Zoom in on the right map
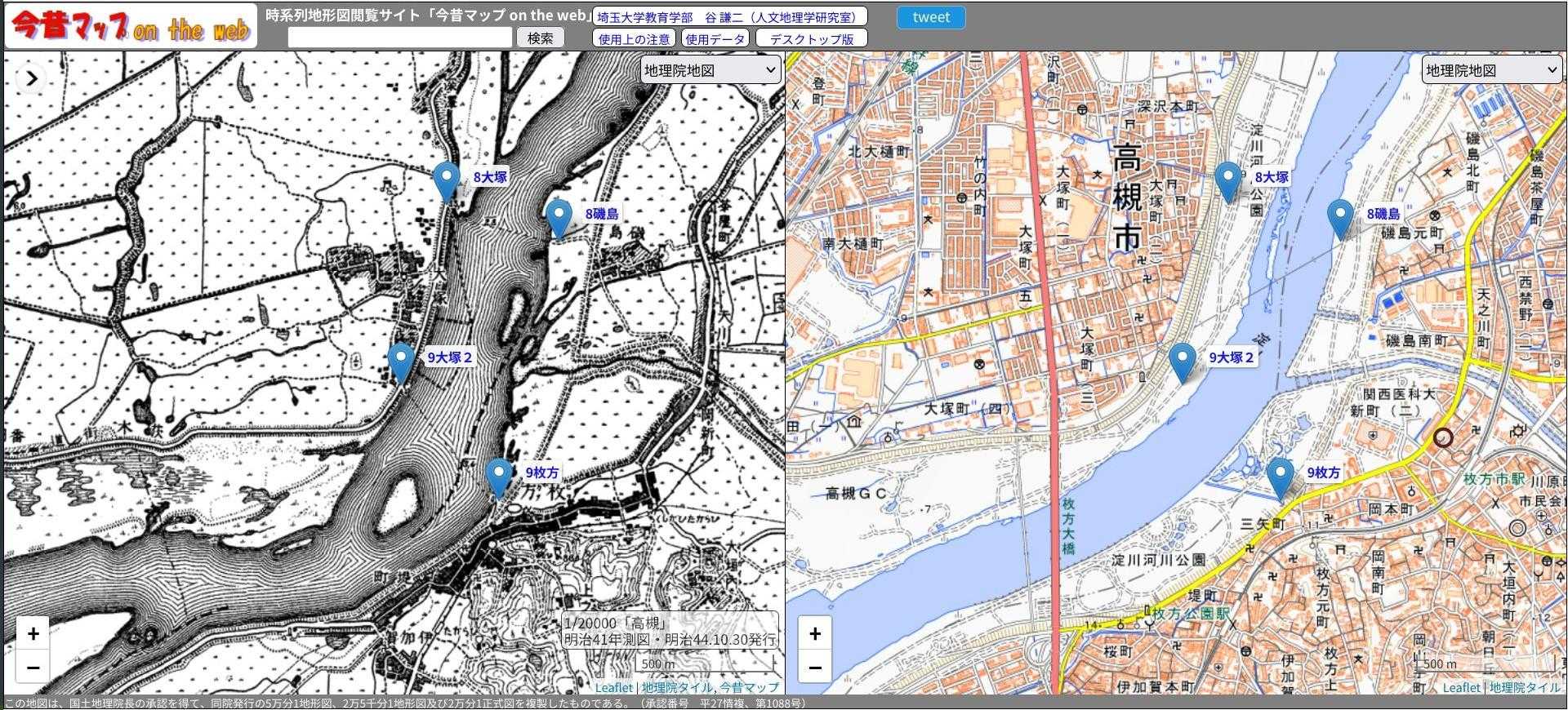The width and height of the screenshot is (1568, 710). [x=815, y=633]
